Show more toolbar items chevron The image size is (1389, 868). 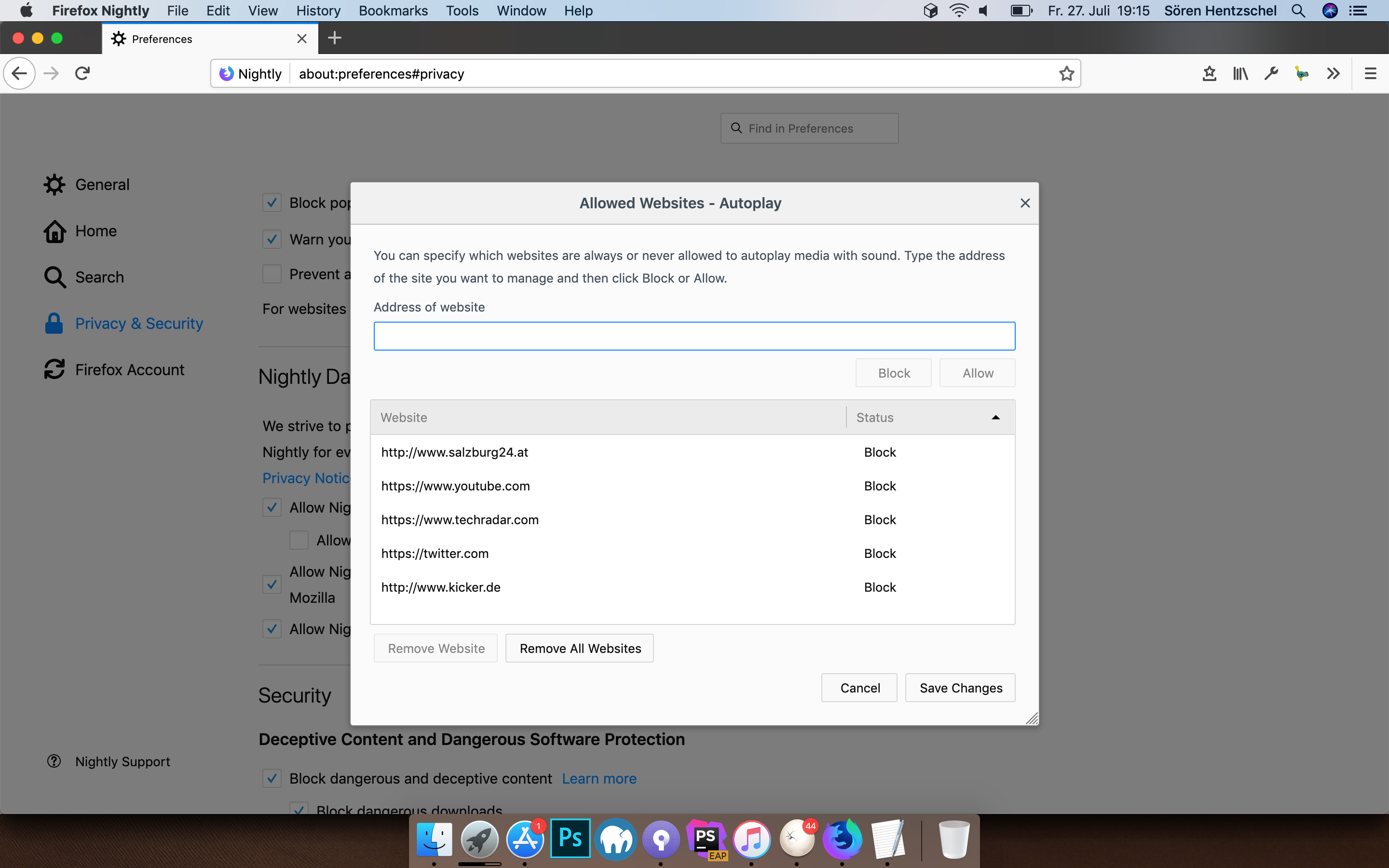1333,73
